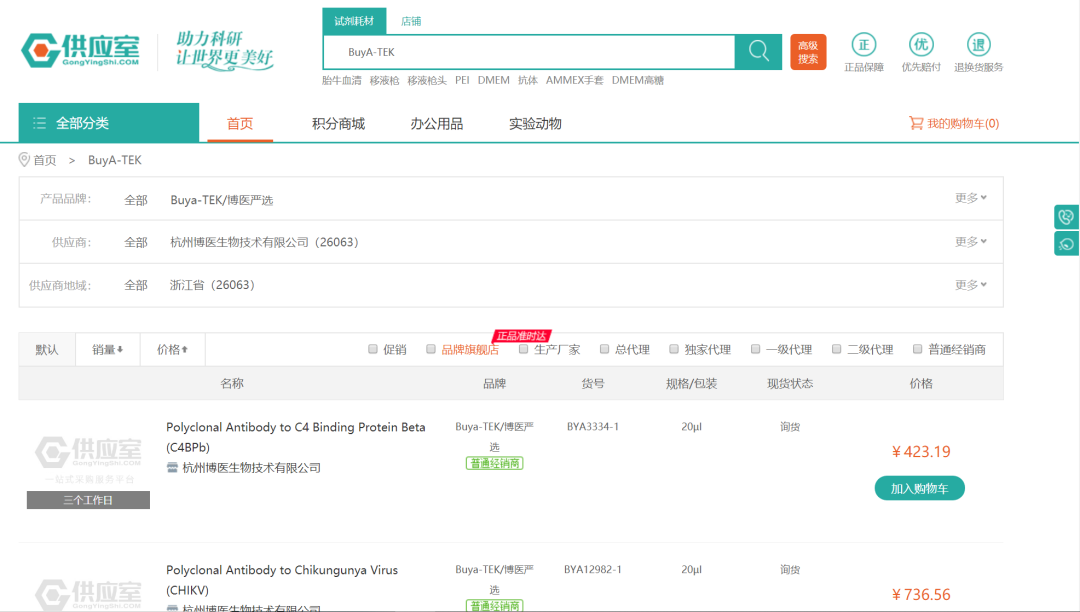This screenshot has height=612, width=1080.
Task: Click the 全部分类 list icon
Action: tap(39, 123)
